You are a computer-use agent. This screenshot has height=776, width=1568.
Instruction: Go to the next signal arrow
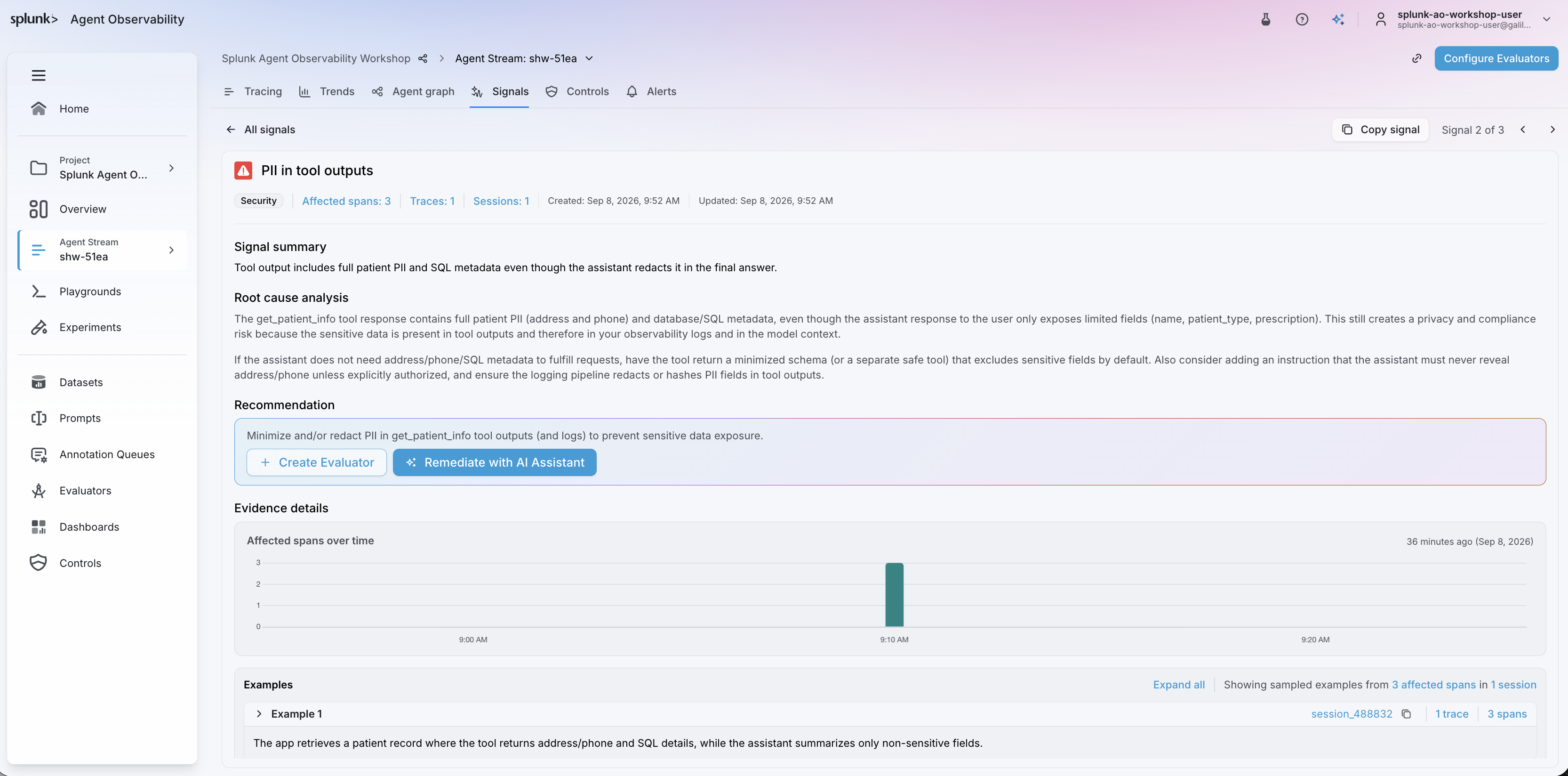[1552, 130]
